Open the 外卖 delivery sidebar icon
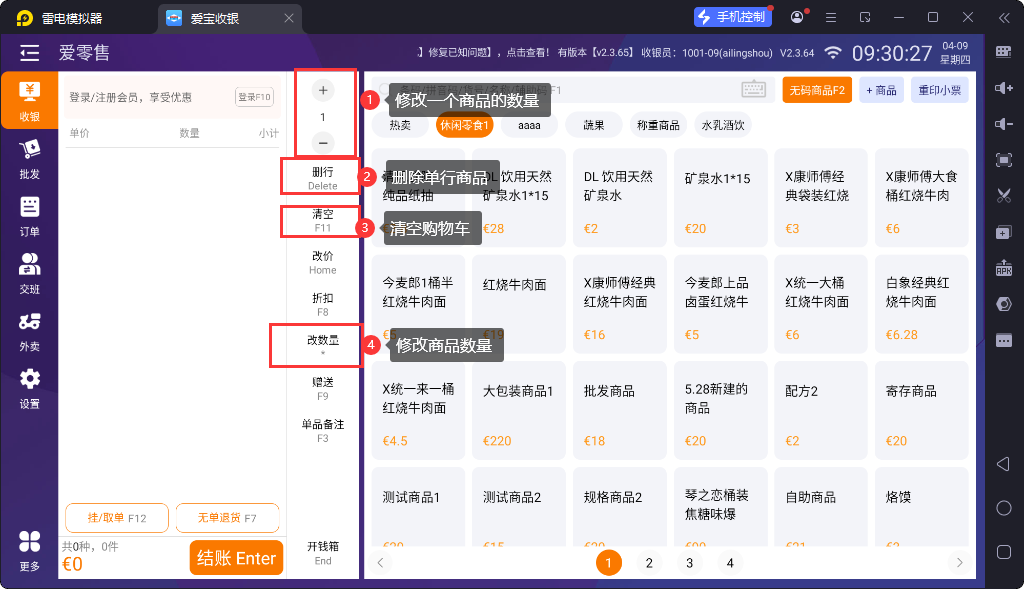The image size is (1024, 589). click(x=29, y=330)
